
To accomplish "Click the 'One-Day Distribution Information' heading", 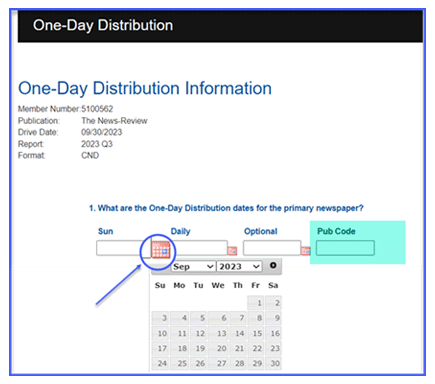I will tap(145, 88).
